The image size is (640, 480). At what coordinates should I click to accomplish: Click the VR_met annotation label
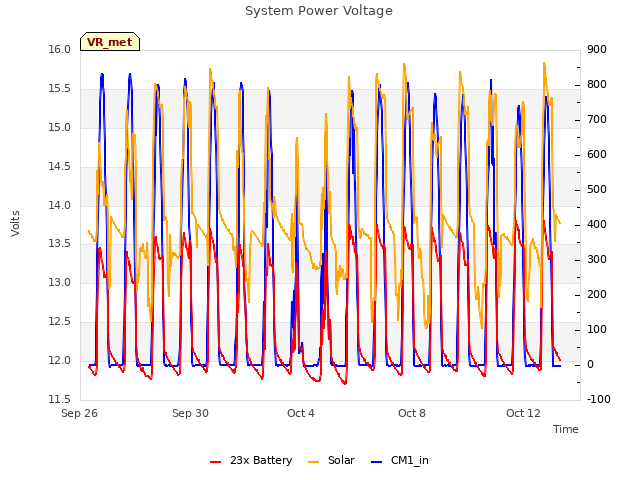pyautogui.click(x=110, y=42)
